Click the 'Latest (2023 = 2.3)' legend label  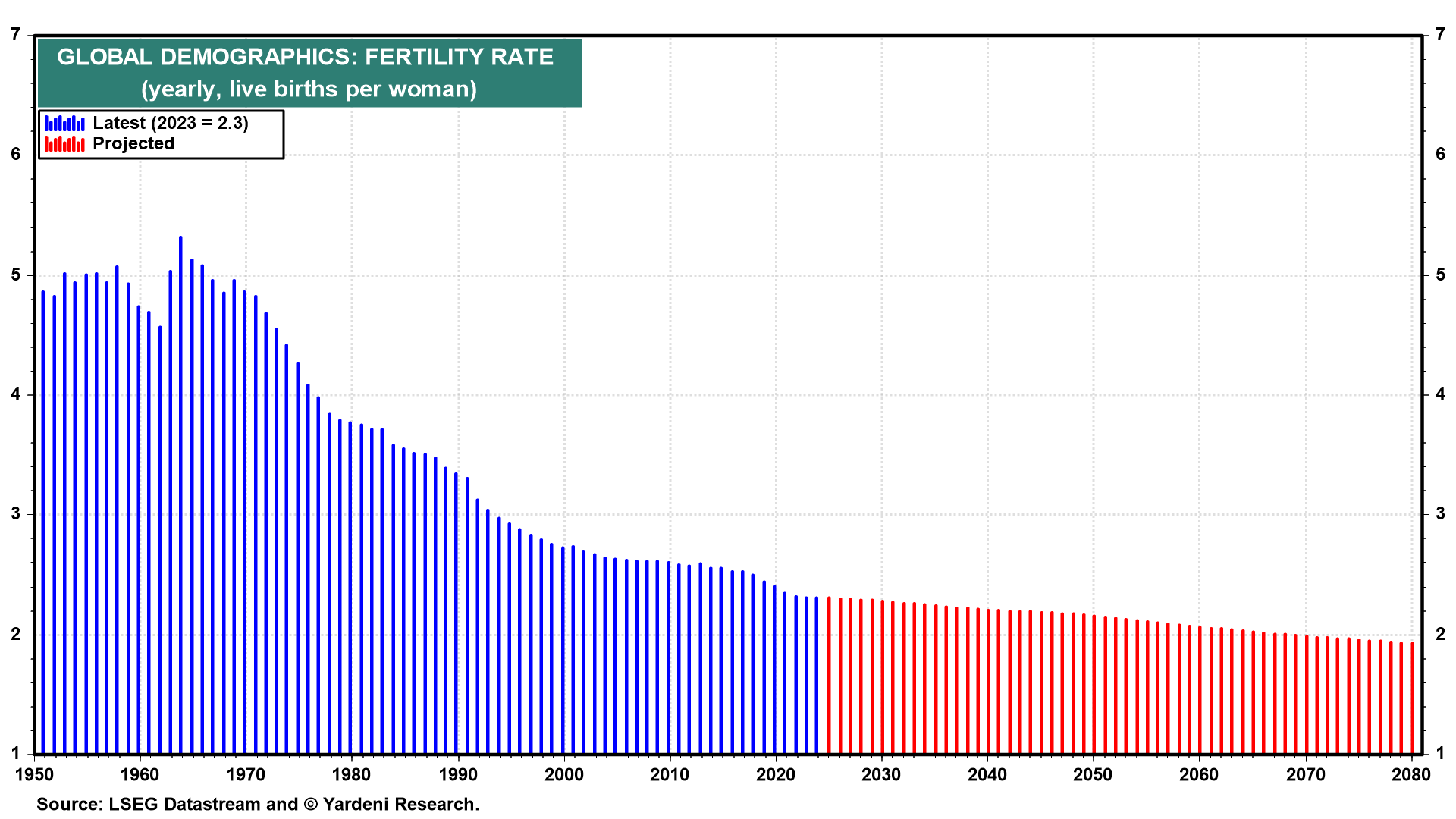tap(171, 123)
